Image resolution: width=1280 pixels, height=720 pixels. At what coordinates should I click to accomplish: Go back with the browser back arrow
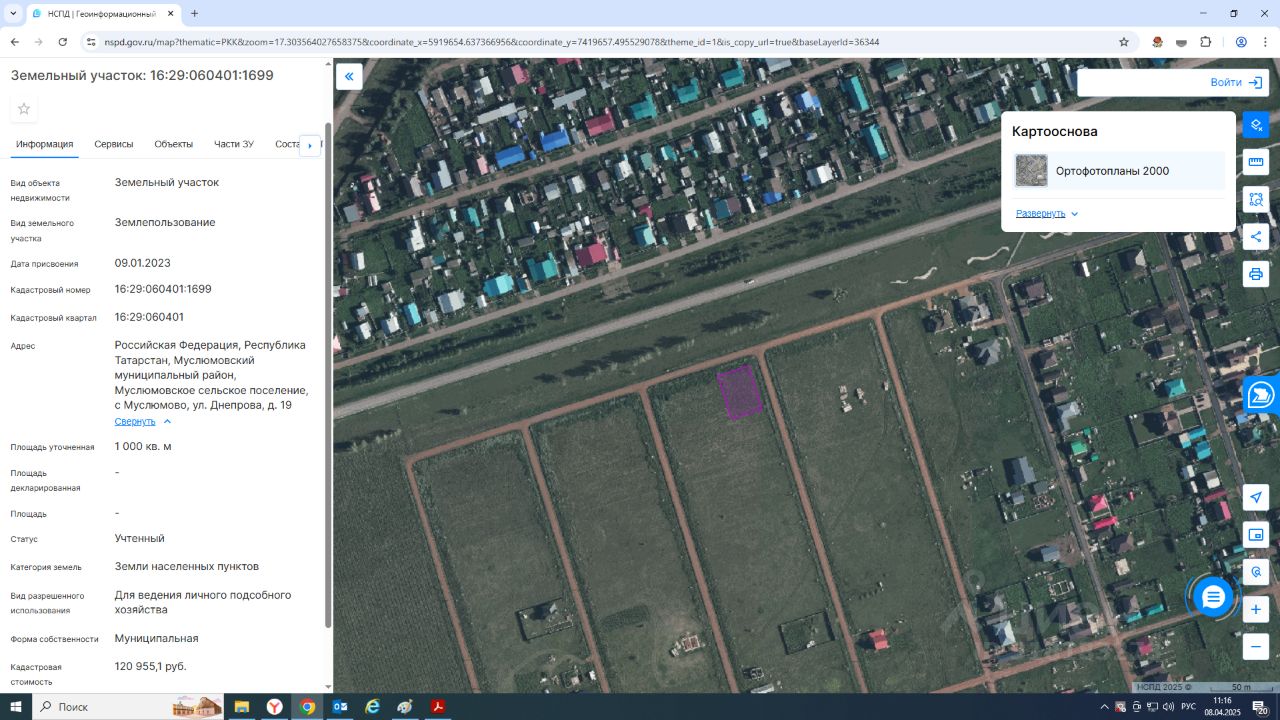[x=14, y=42]
